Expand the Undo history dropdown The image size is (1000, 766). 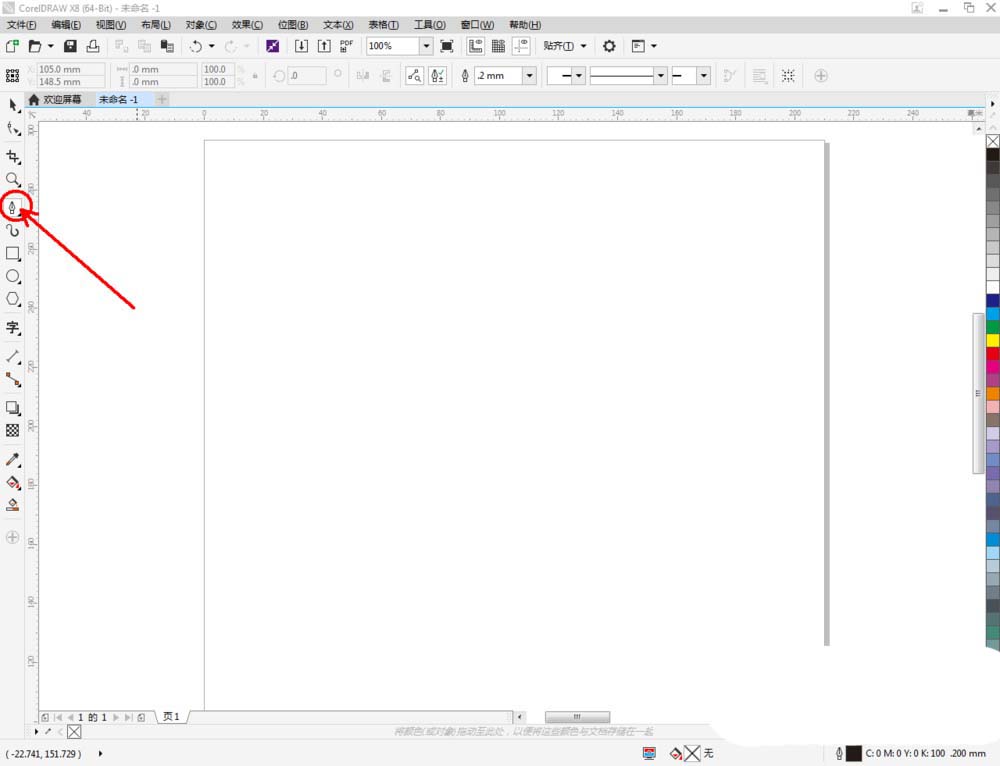(212, 46)
